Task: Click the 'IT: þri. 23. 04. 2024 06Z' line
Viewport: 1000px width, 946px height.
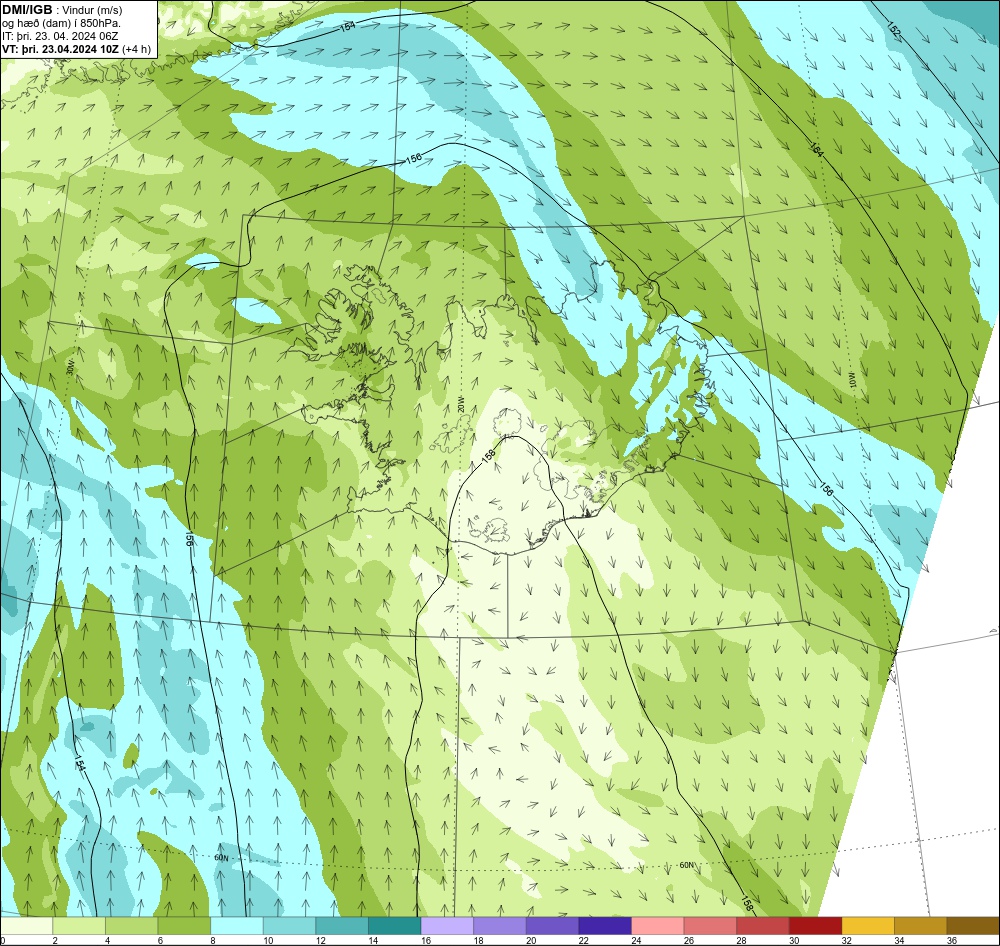Action: [x=60, y=36]
